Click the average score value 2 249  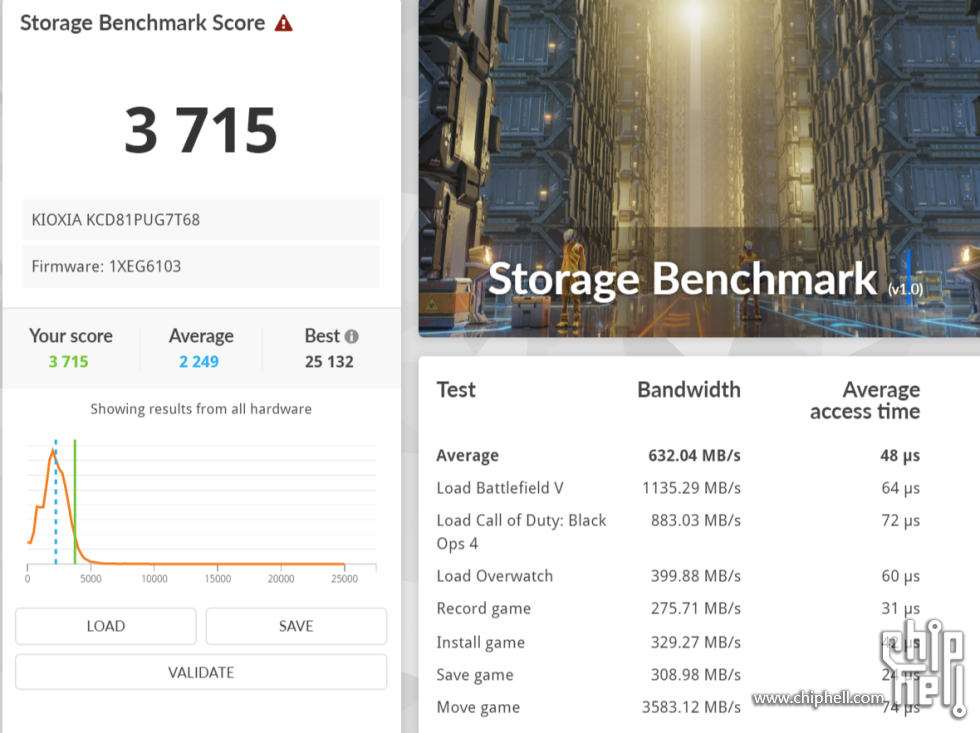[199, 362]
